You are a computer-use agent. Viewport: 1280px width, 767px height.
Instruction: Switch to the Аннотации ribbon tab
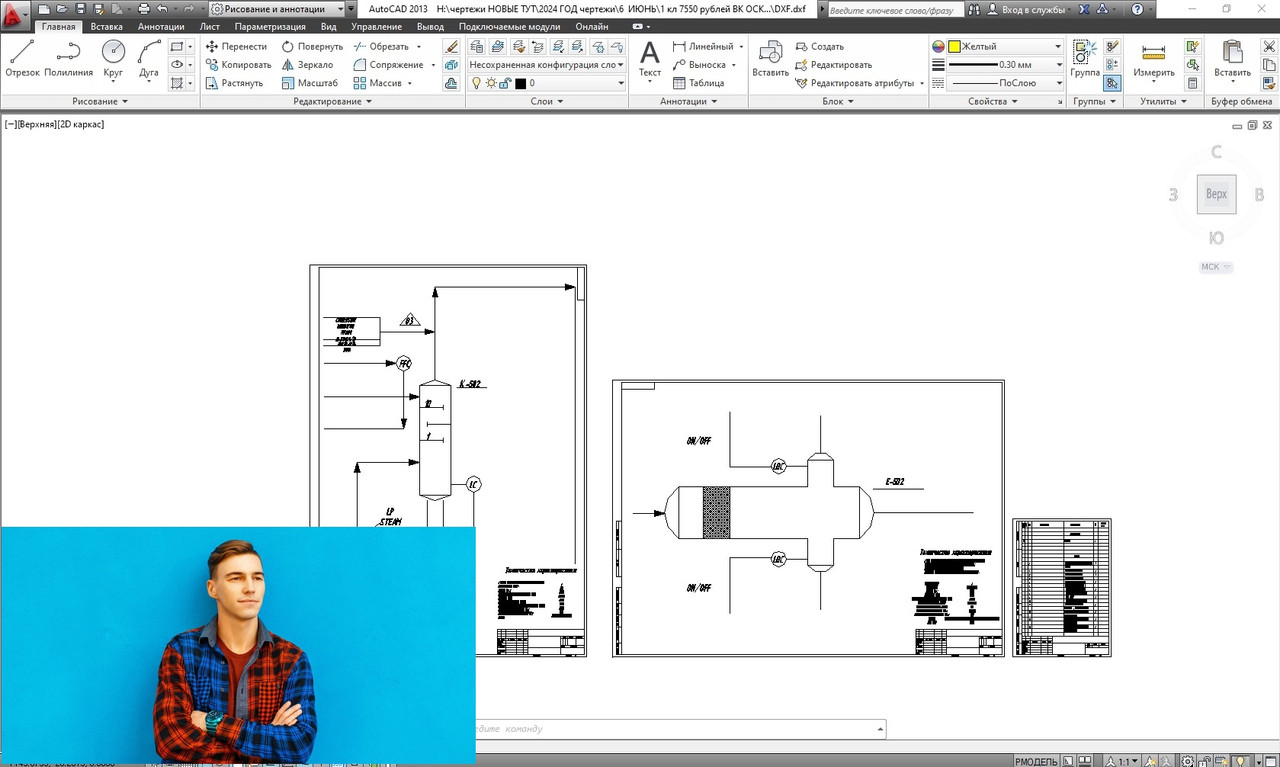tap(161, 27)
